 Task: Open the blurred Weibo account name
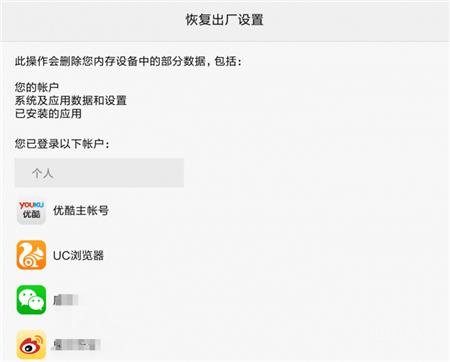tap(76, 345)
